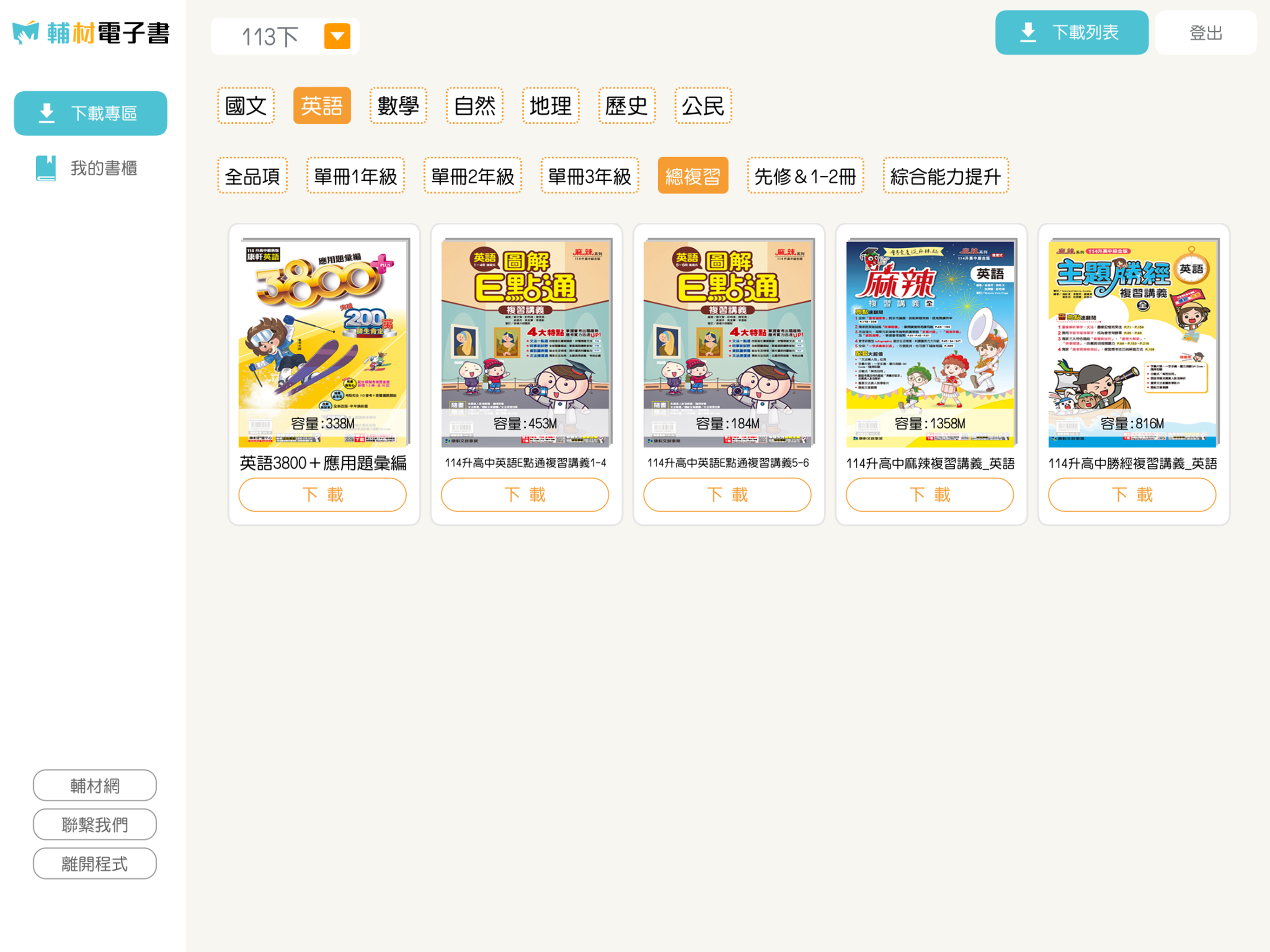This screenshot has width=1270, height=952.
Task: Click the 麻辣 英語 cover thumbnail
Action: 931,342
